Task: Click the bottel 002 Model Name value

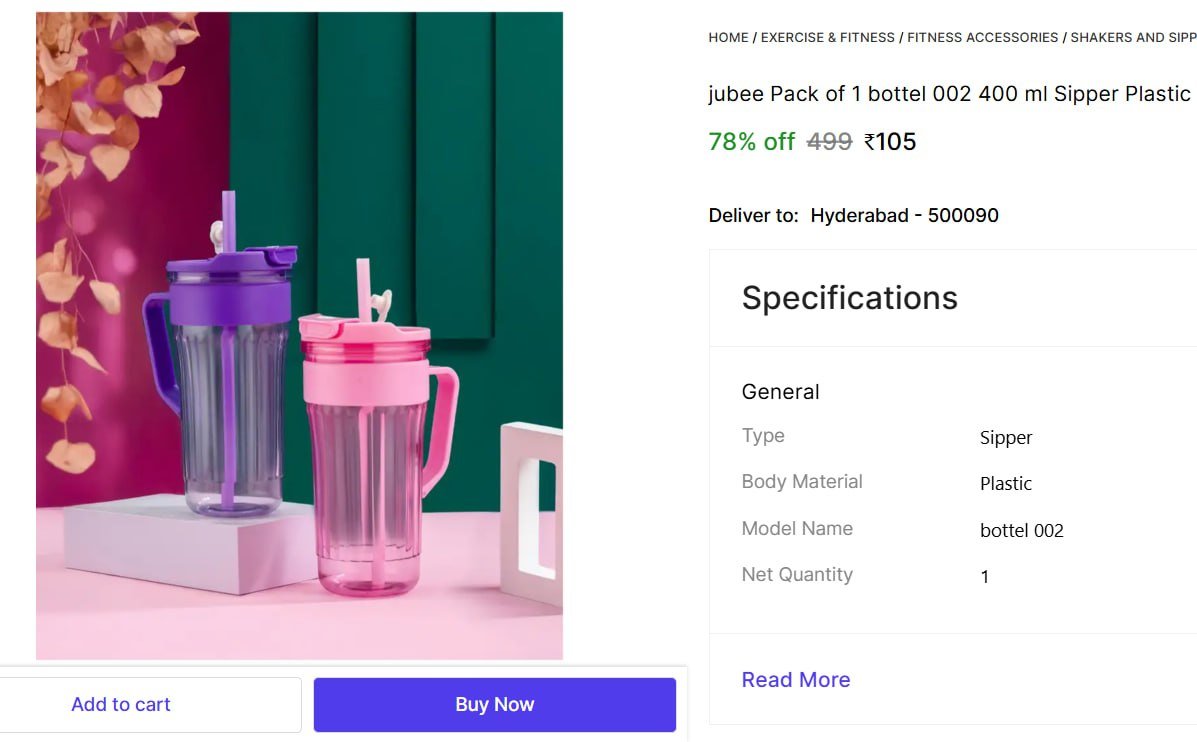Action: [x=1021, y=531]
